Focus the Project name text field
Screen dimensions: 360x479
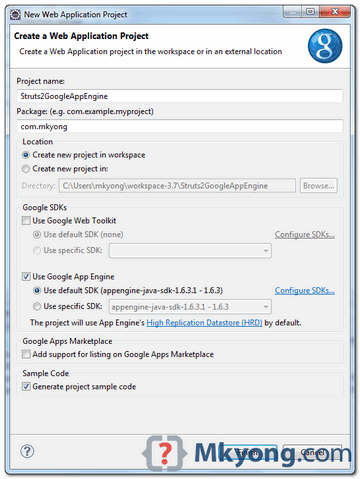click(x=180, y=96)
